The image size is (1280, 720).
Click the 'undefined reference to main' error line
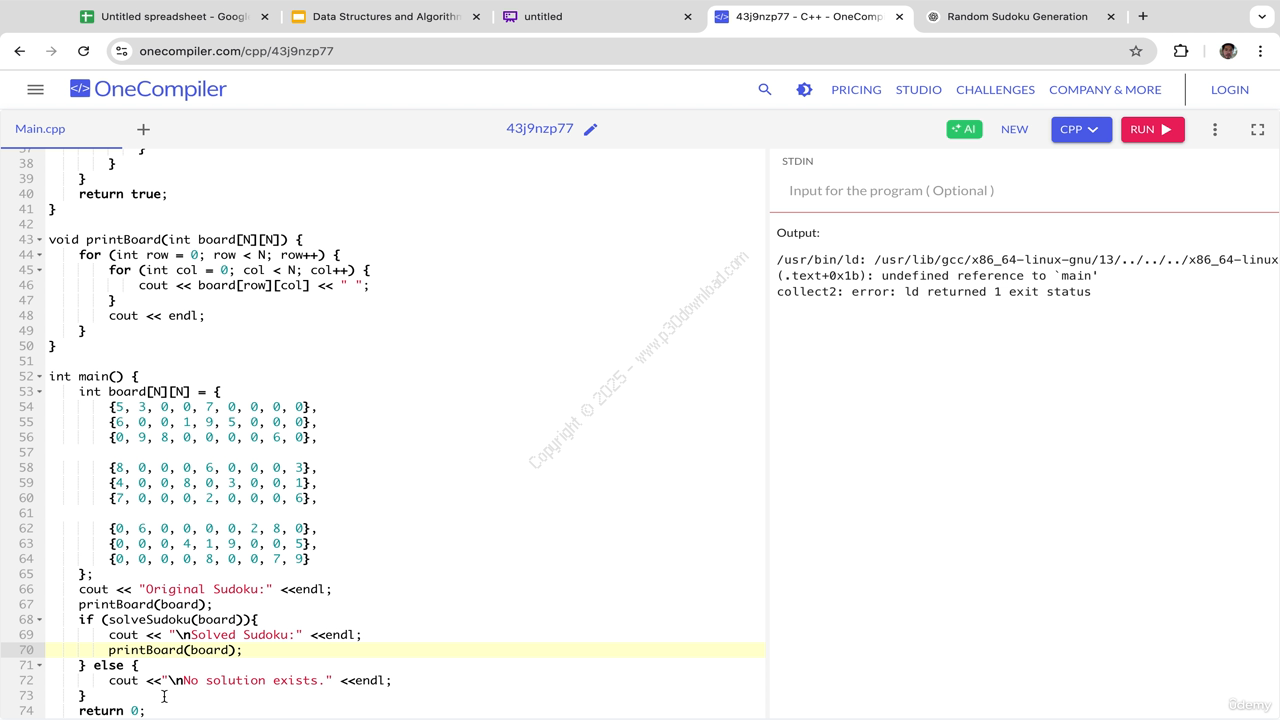pos(937,276)
